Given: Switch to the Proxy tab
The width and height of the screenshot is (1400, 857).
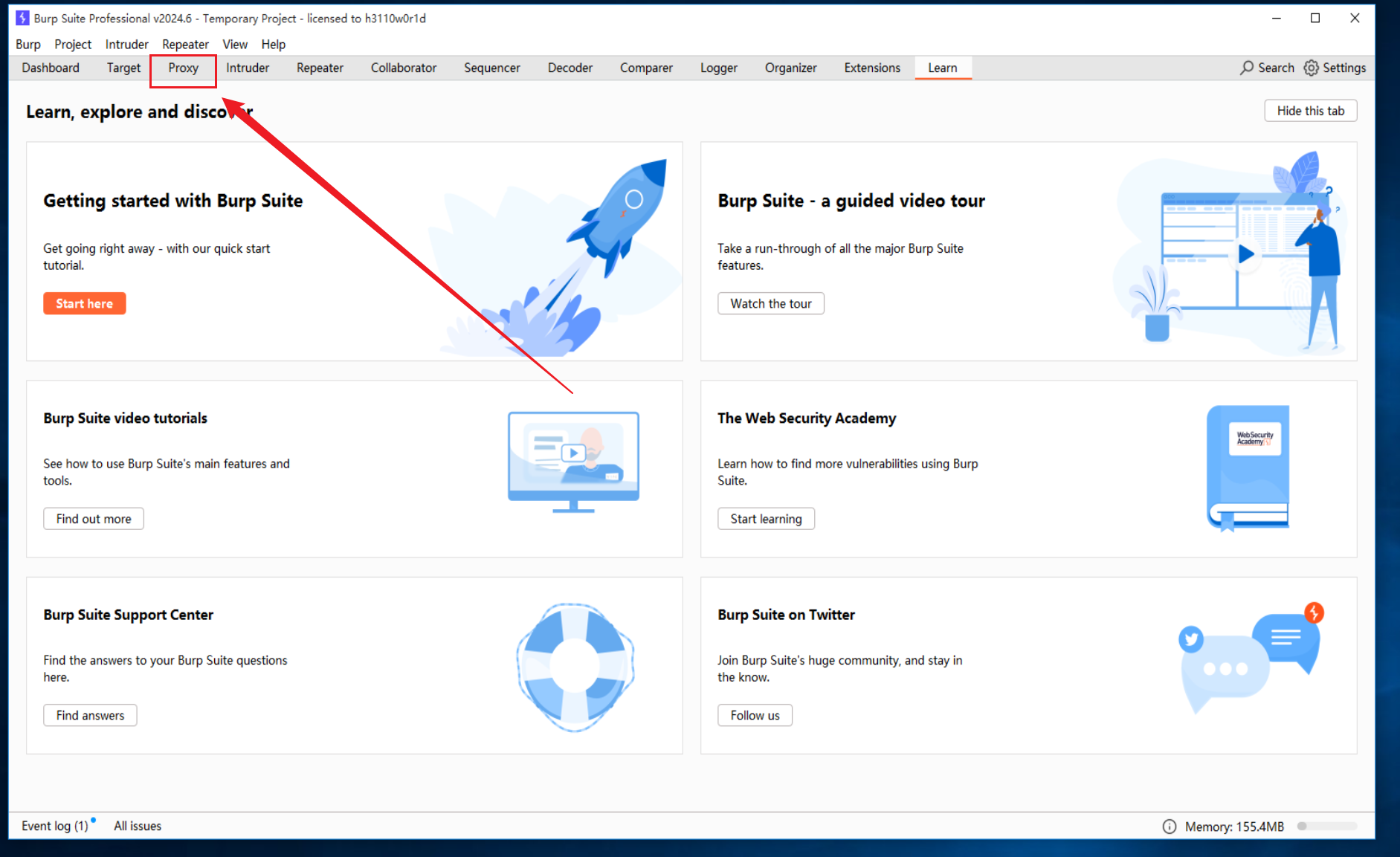Looking at the screenshot, I should pos(183,68).
